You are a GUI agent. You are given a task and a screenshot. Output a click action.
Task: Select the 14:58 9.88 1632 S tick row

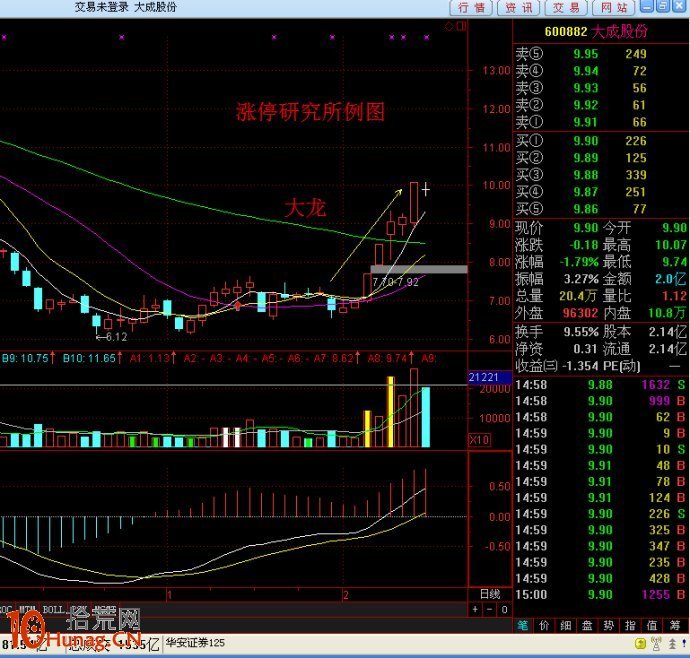point(600,385)
